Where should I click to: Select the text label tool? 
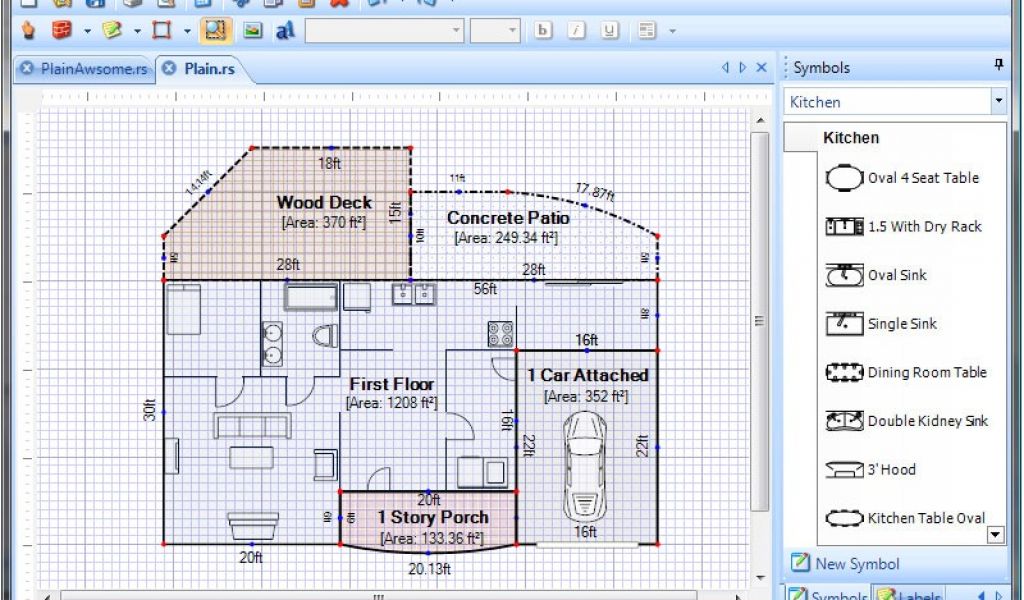(x=285, y=30)
